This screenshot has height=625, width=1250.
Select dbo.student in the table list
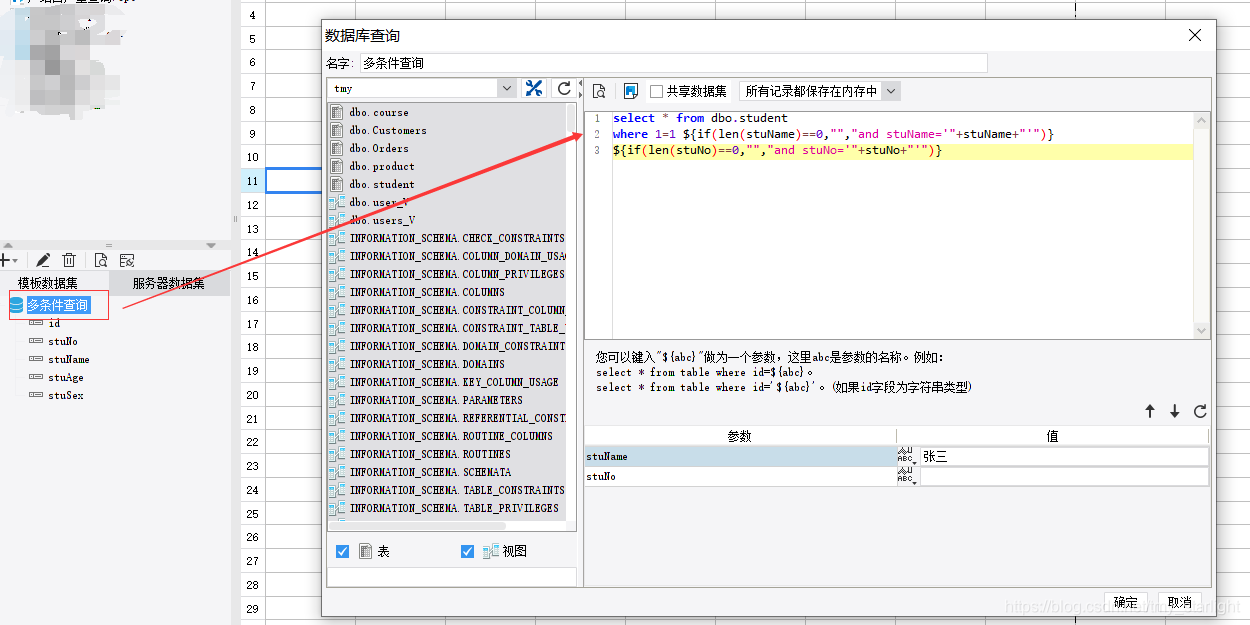click(x=382, y=184)
